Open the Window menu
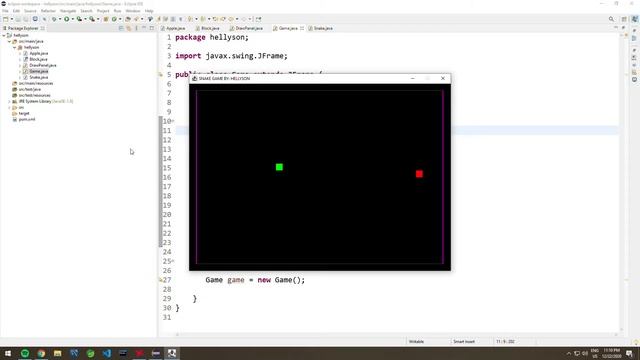Image resolution: width=640 pixels, height=360 pixels. click(x=133, y=11)
